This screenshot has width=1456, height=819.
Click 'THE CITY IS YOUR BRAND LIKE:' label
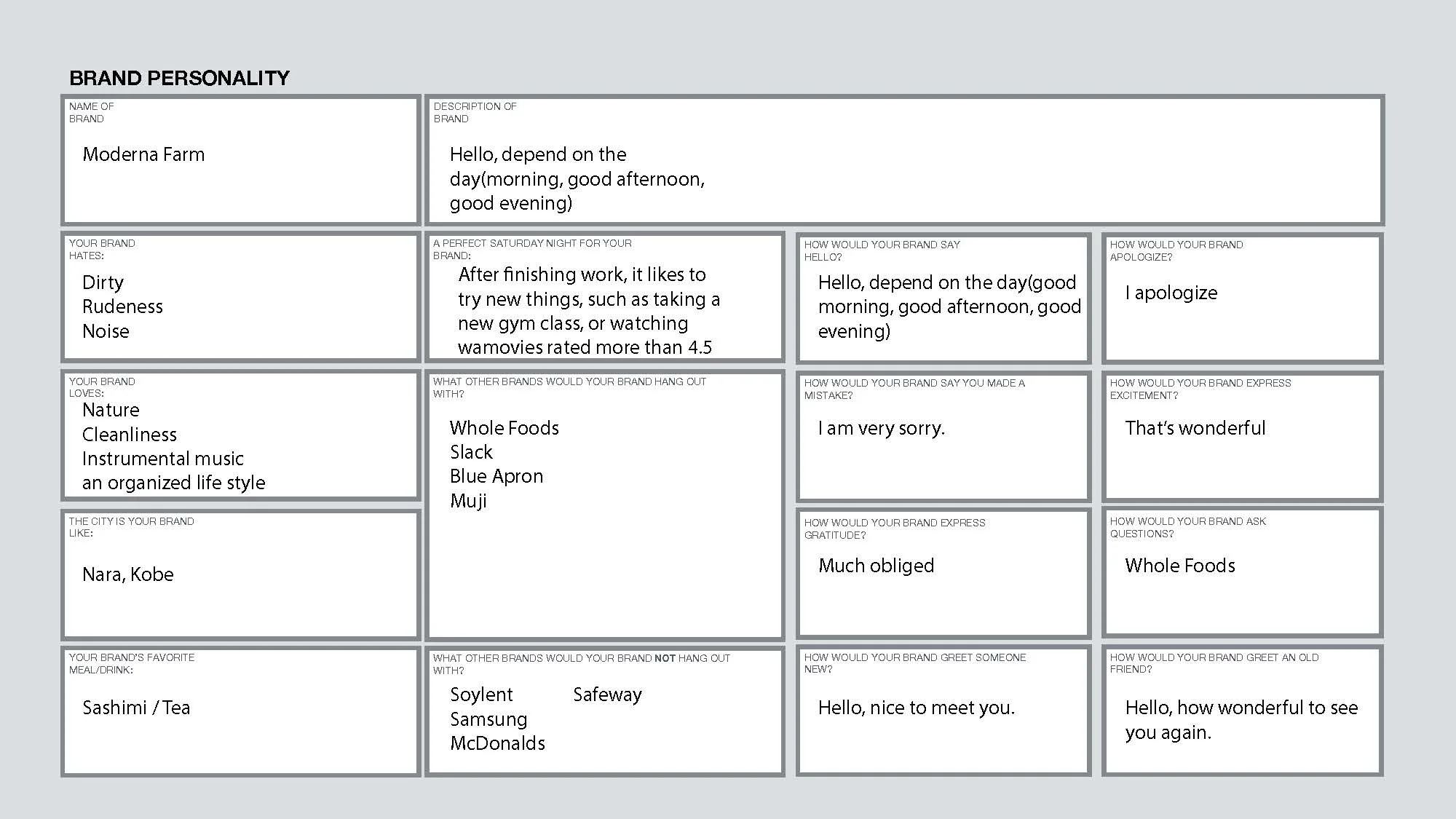(x=131, y=527)
